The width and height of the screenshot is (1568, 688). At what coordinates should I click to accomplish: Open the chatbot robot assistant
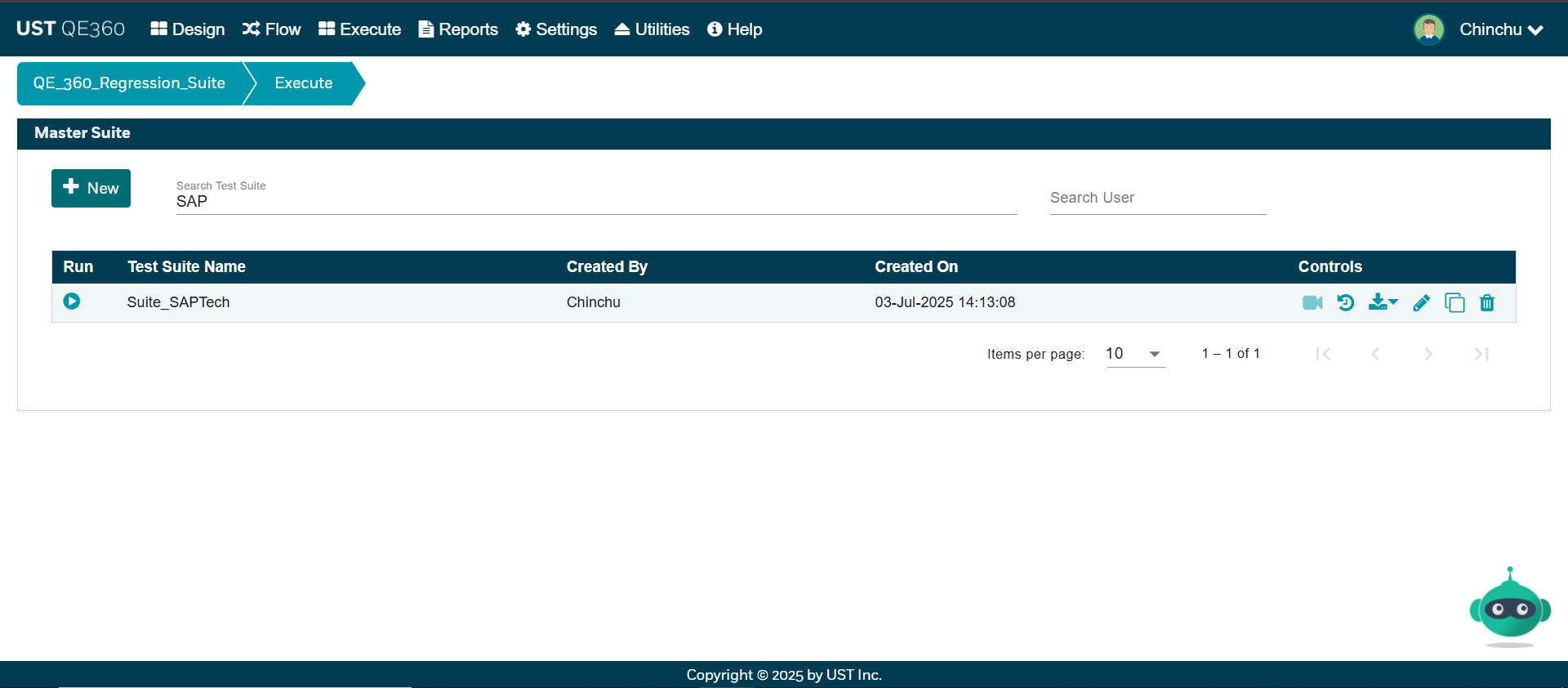click(x=1510, y=607)
